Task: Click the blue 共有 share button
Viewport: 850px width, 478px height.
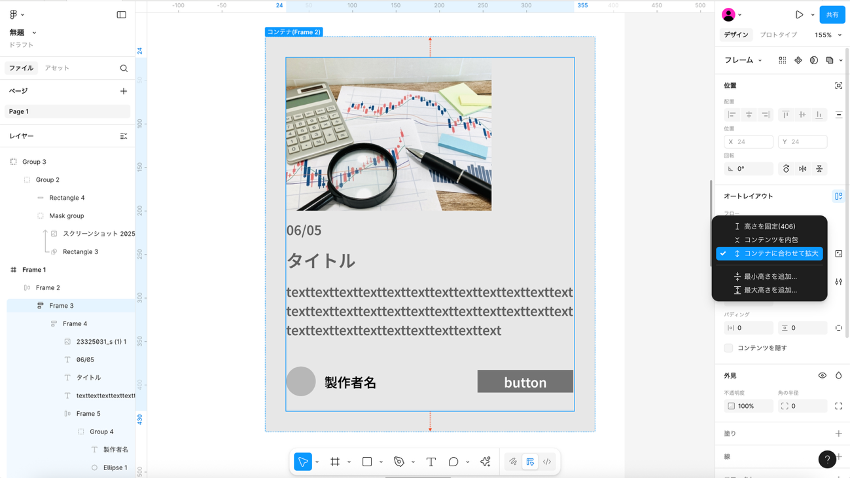Action: tap(831, 15)
